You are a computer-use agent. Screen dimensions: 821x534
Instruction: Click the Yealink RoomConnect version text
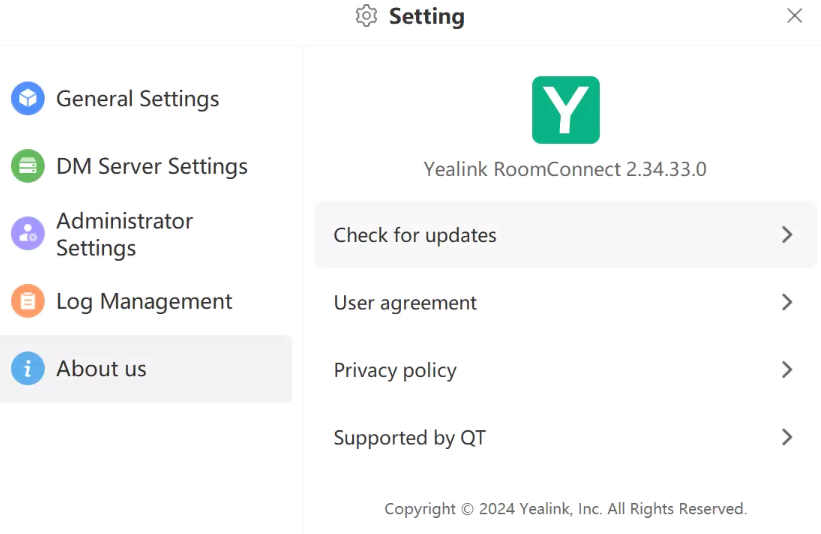point(565,169)
